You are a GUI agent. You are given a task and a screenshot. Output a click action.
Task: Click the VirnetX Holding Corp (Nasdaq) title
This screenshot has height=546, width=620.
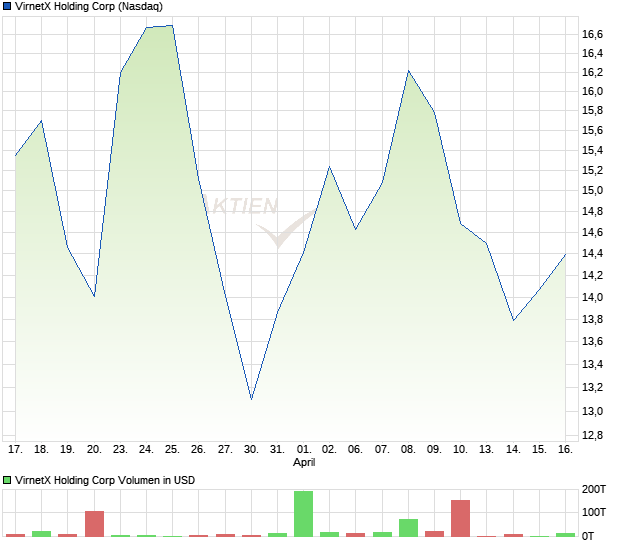tap(89, 6)
